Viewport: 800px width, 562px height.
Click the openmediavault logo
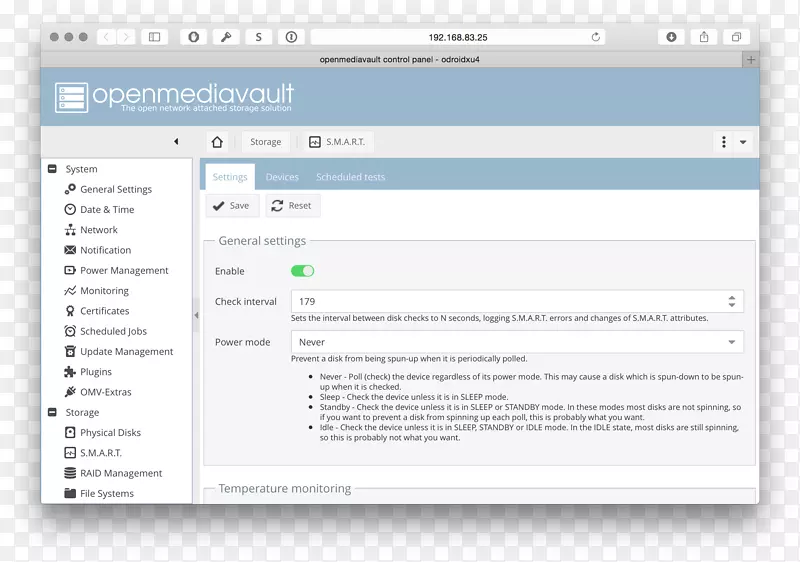point(174,97)
